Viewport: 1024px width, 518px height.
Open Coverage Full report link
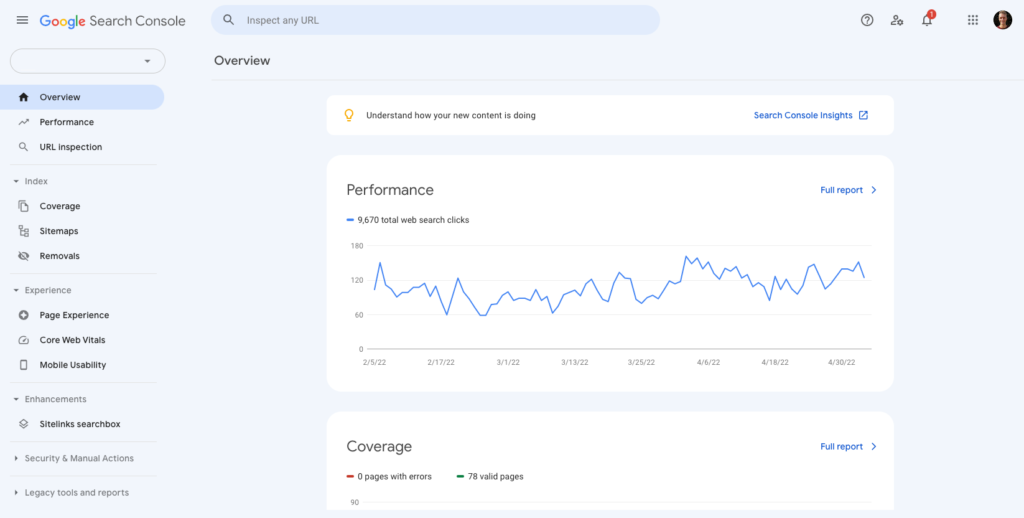[841, 447]
